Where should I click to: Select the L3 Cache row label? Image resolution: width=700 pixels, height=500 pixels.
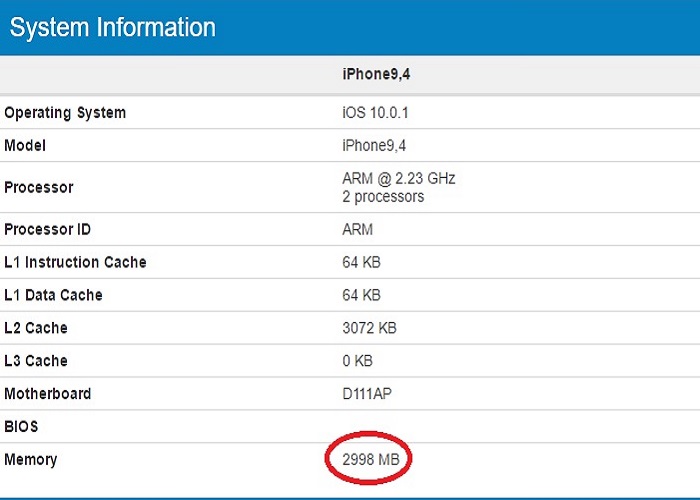click(x=37, y=361)
